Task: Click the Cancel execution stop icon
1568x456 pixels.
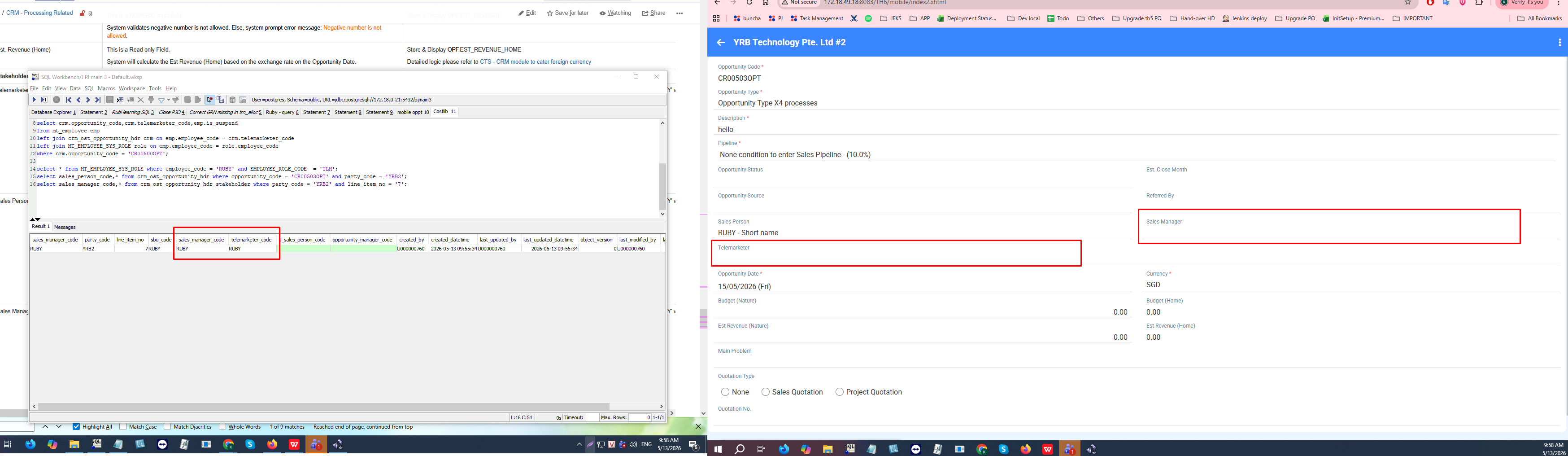Action: click(57, 100)
